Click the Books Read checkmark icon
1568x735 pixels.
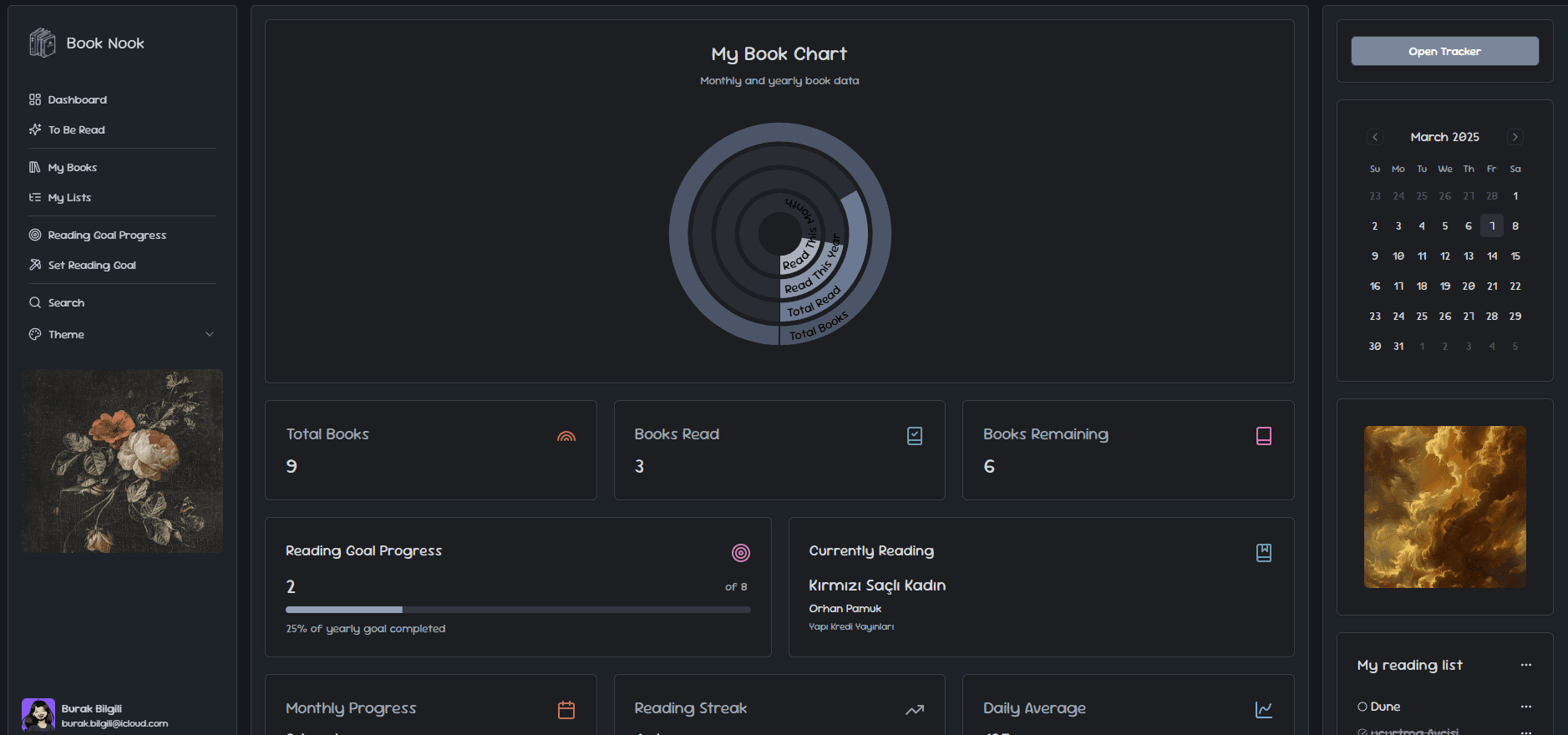coord(914,435)
